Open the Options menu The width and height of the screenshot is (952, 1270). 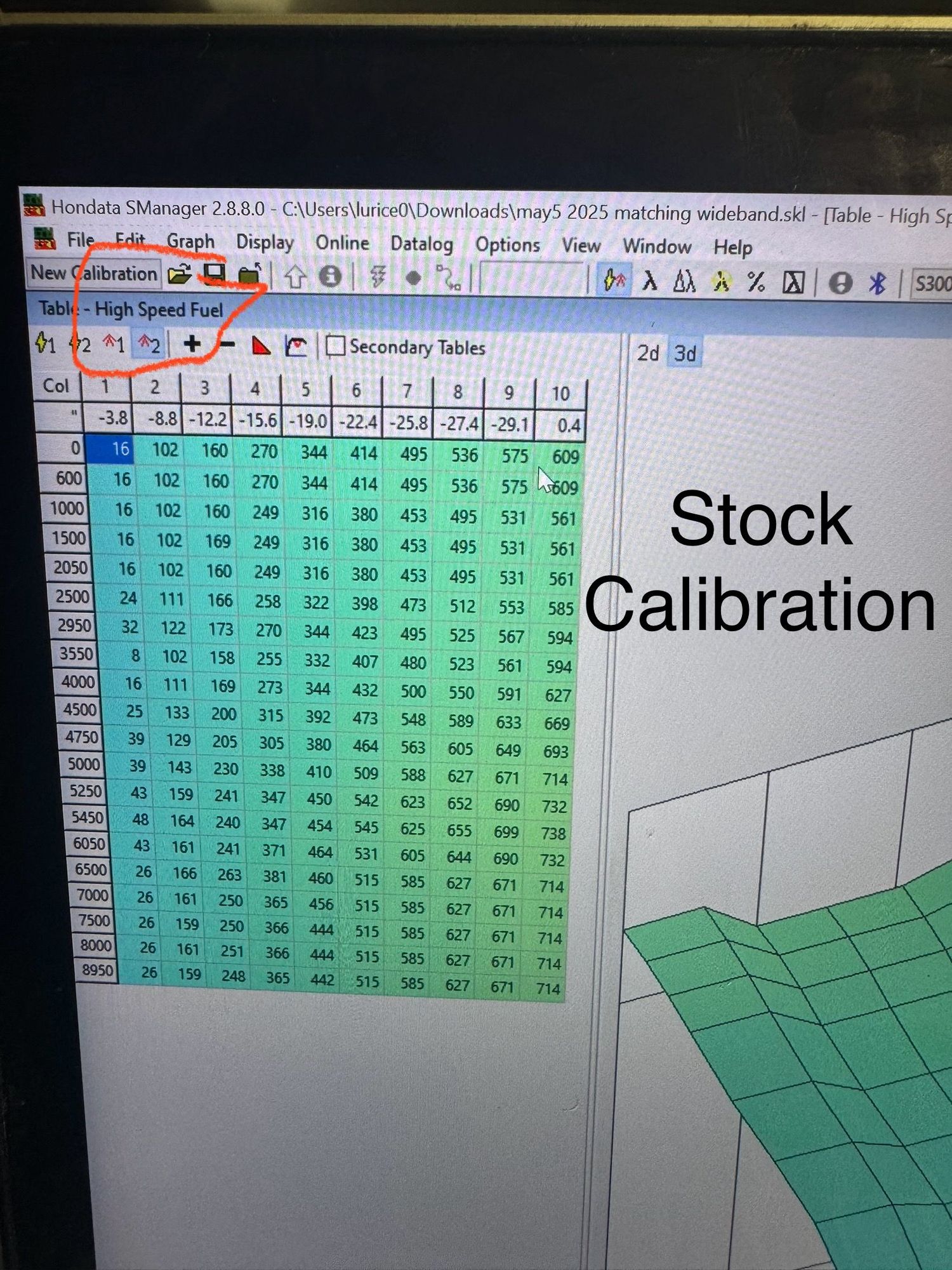tap(507, 245)
